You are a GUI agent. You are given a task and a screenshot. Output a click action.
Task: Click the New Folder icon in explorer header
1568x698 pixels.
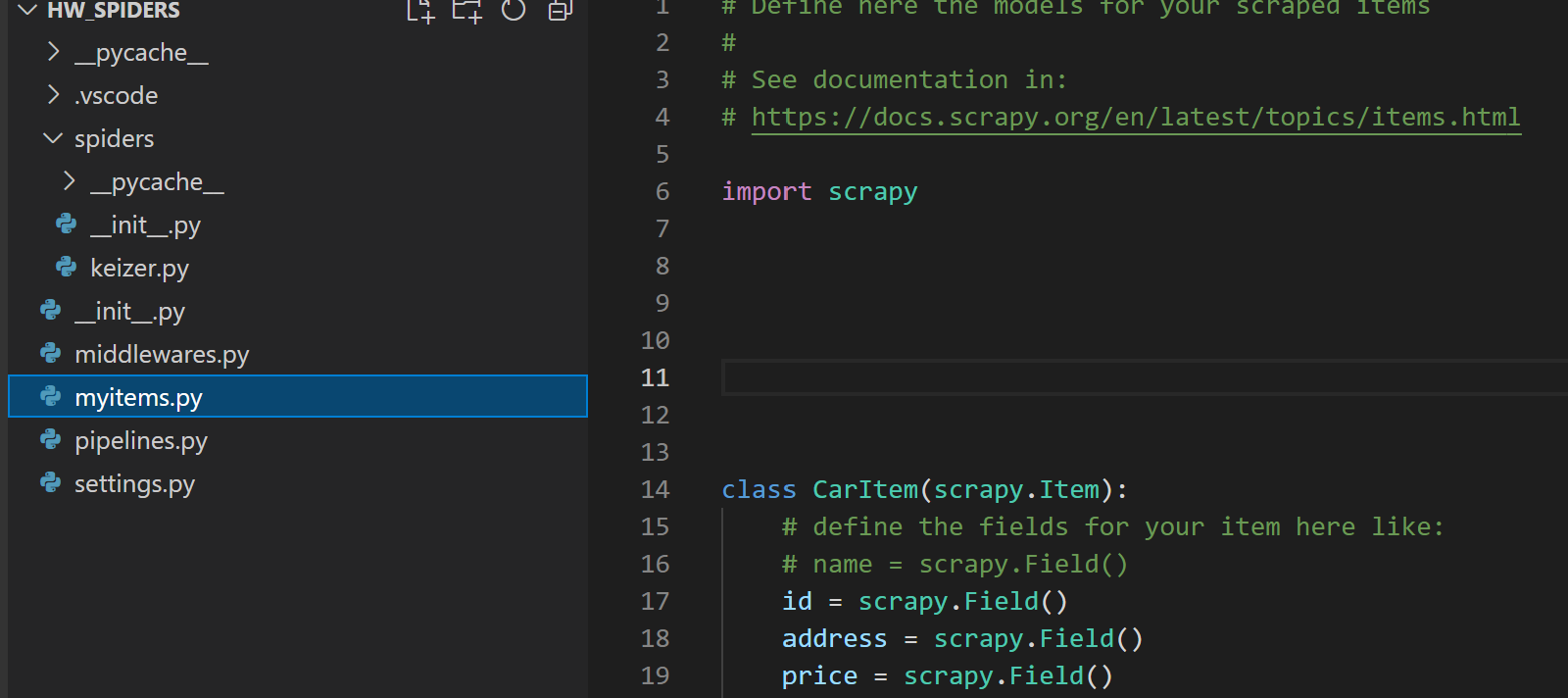click(467, 10)
